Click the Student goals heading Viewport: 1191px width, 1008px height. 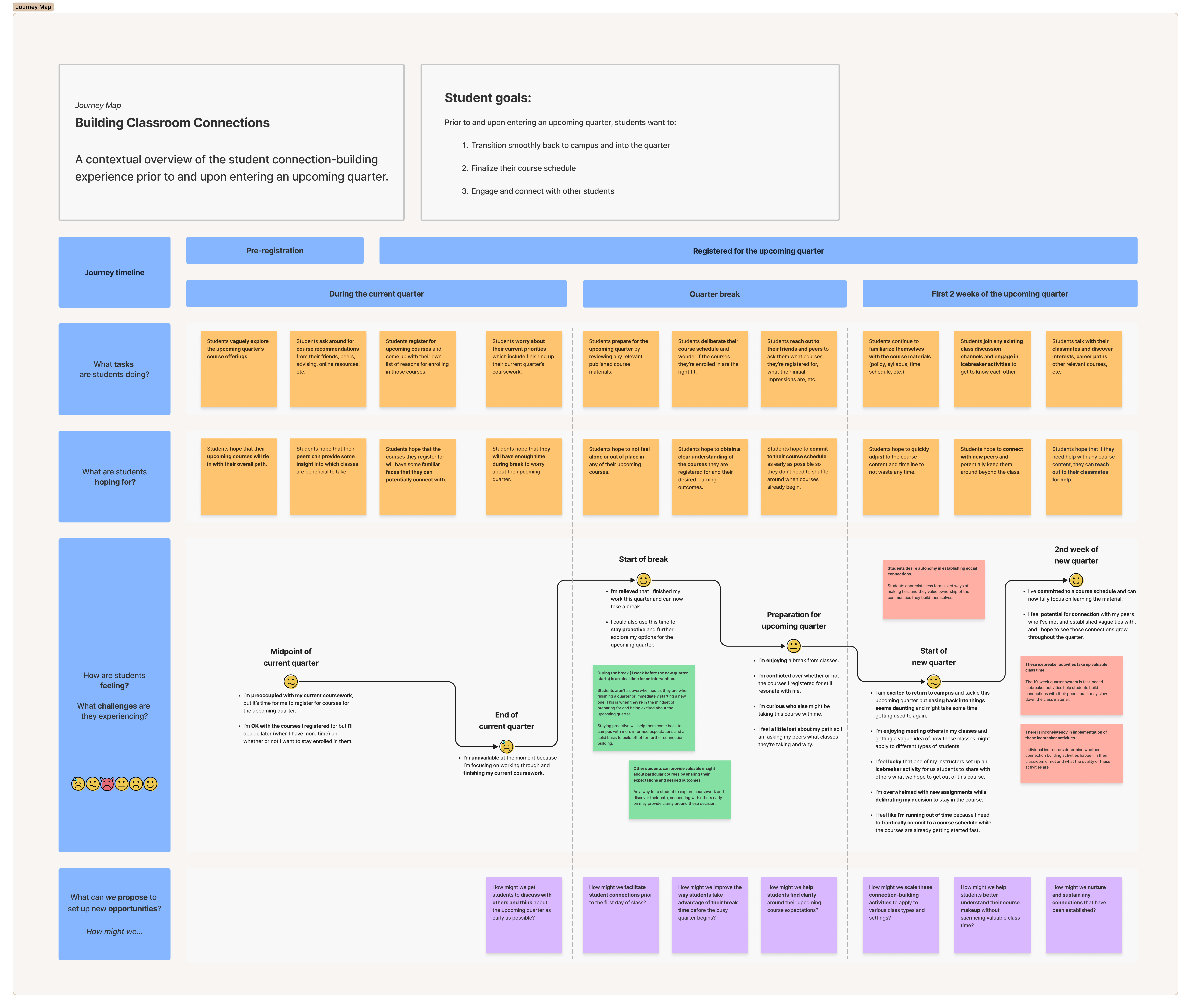click(x=488, y=98)
